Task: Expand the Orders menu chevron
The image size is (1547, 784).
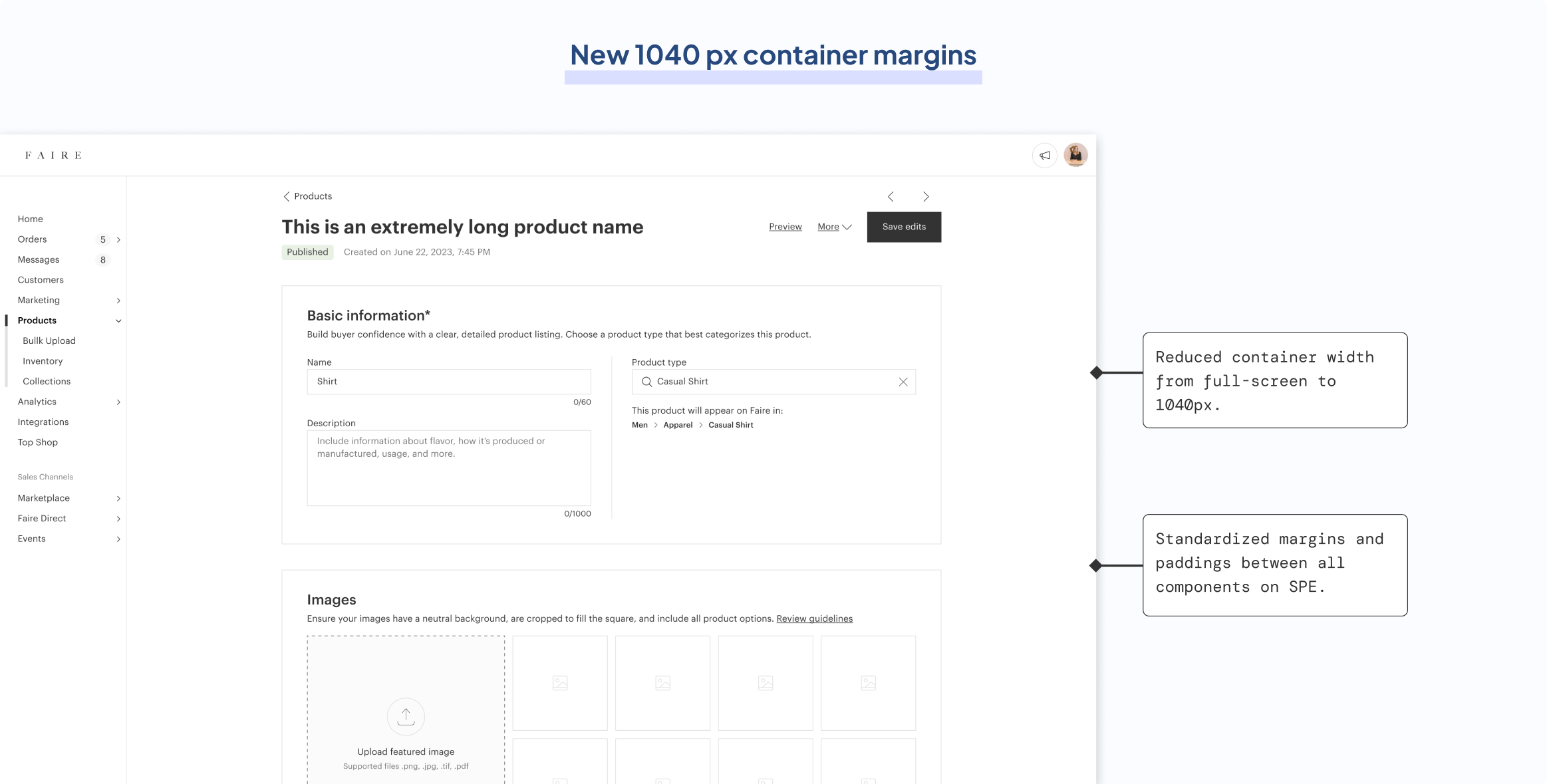Action: point(118,240)
